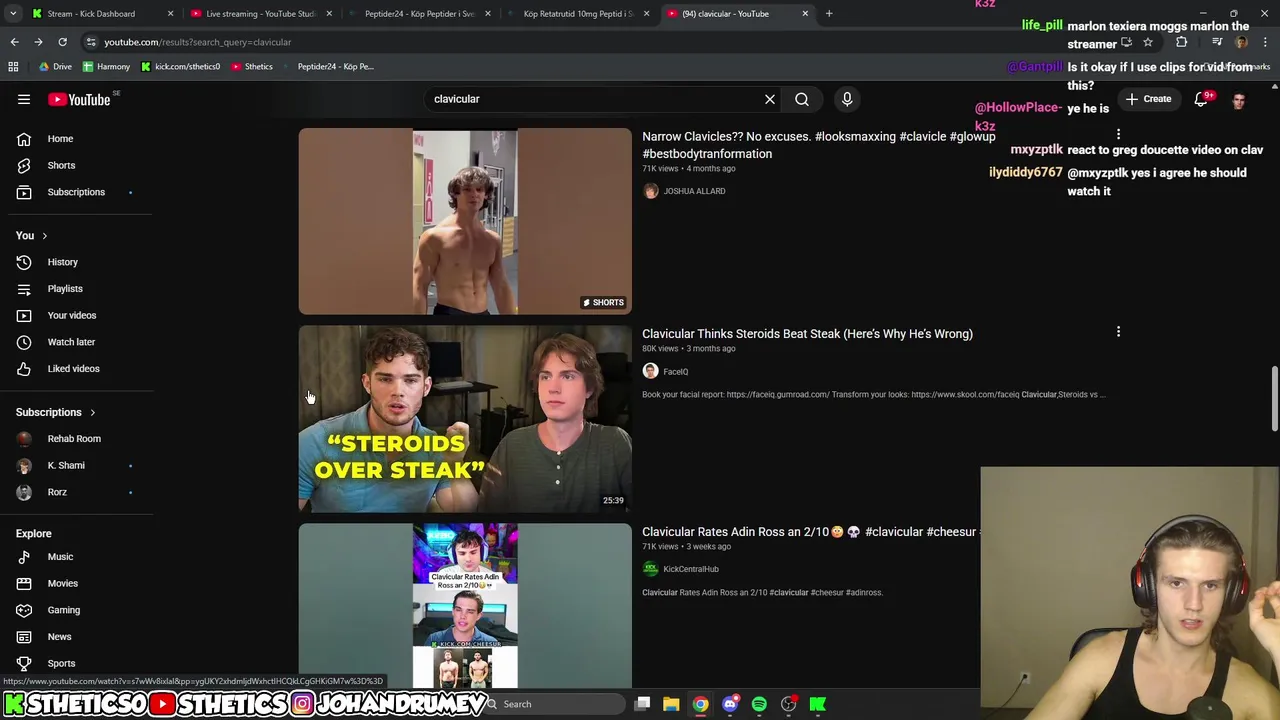Open the YouTube account avatar menu
Screen dimensions: 1280x720
[x=1239, y=100]
